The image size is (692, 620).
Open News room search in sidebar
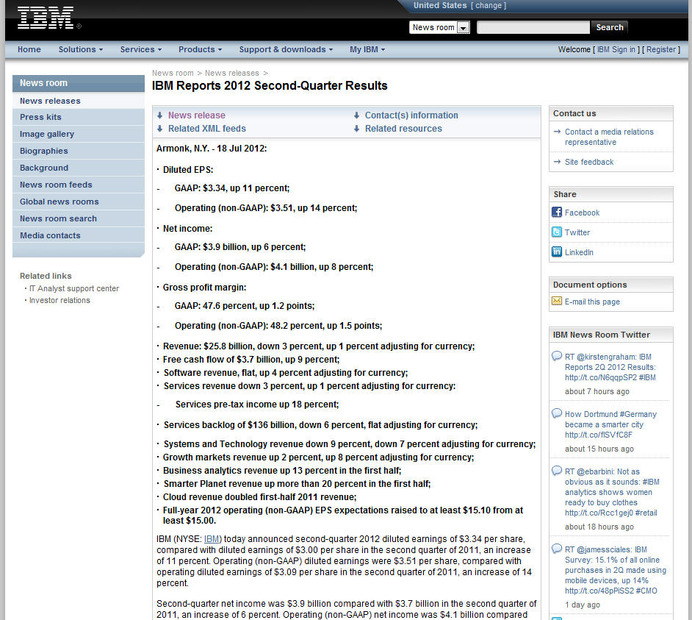point(79,218)
